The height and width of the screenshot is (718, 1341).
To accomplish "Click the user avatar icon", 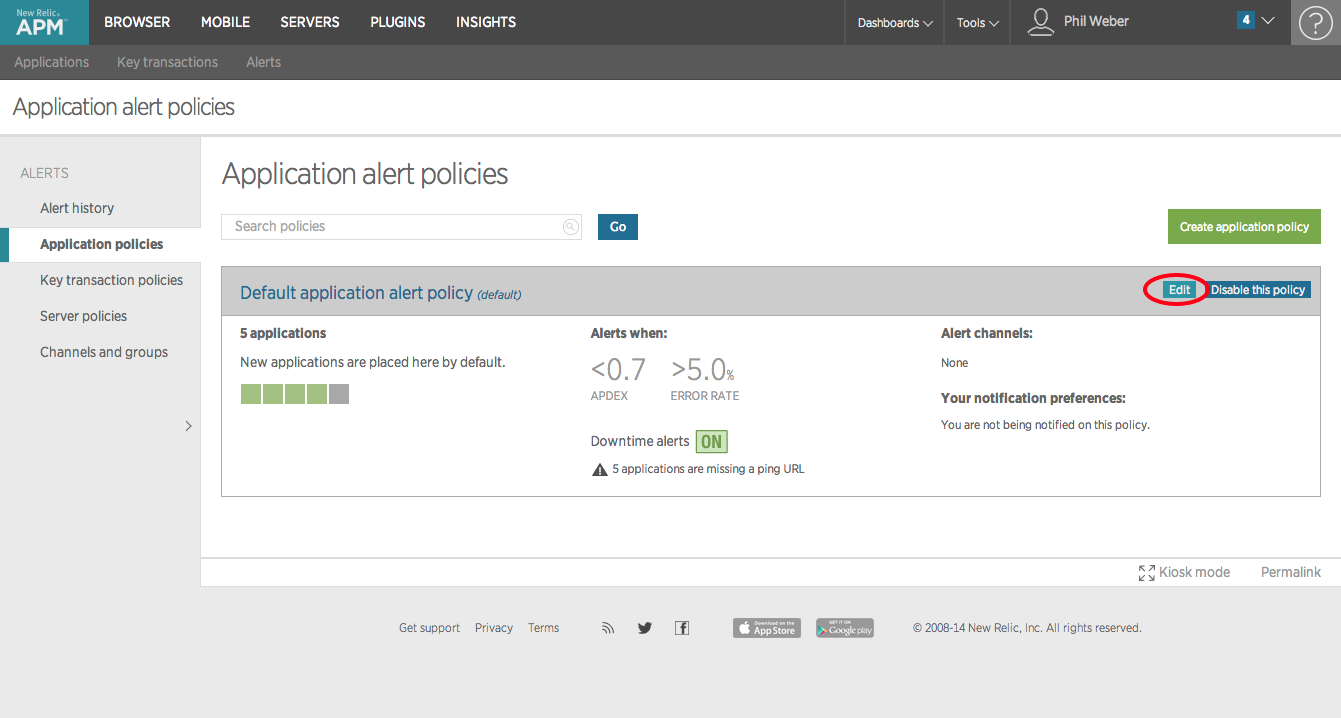I will click(x=1041, y=22).
